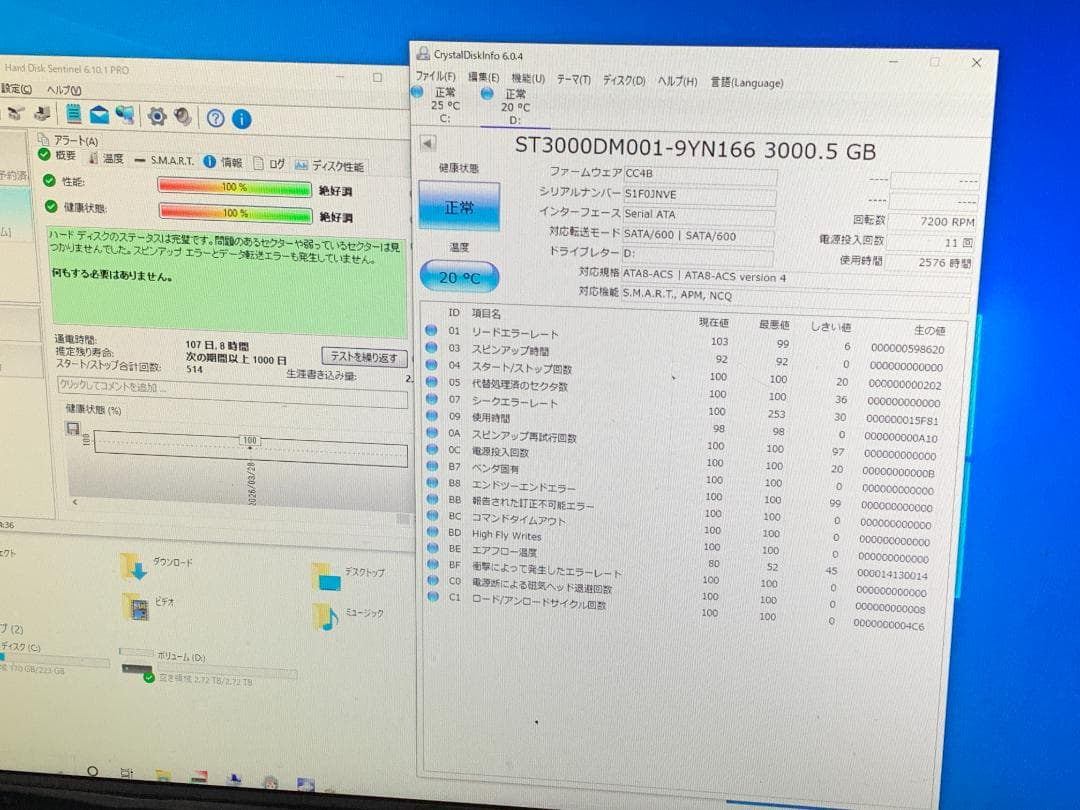Image resolution: width=1080 pixels, height=810 pixels.
Task: Switch to the ログ tab in Hard Disk Sentinel
Action: pyautogui.click(x=269, y=164)
